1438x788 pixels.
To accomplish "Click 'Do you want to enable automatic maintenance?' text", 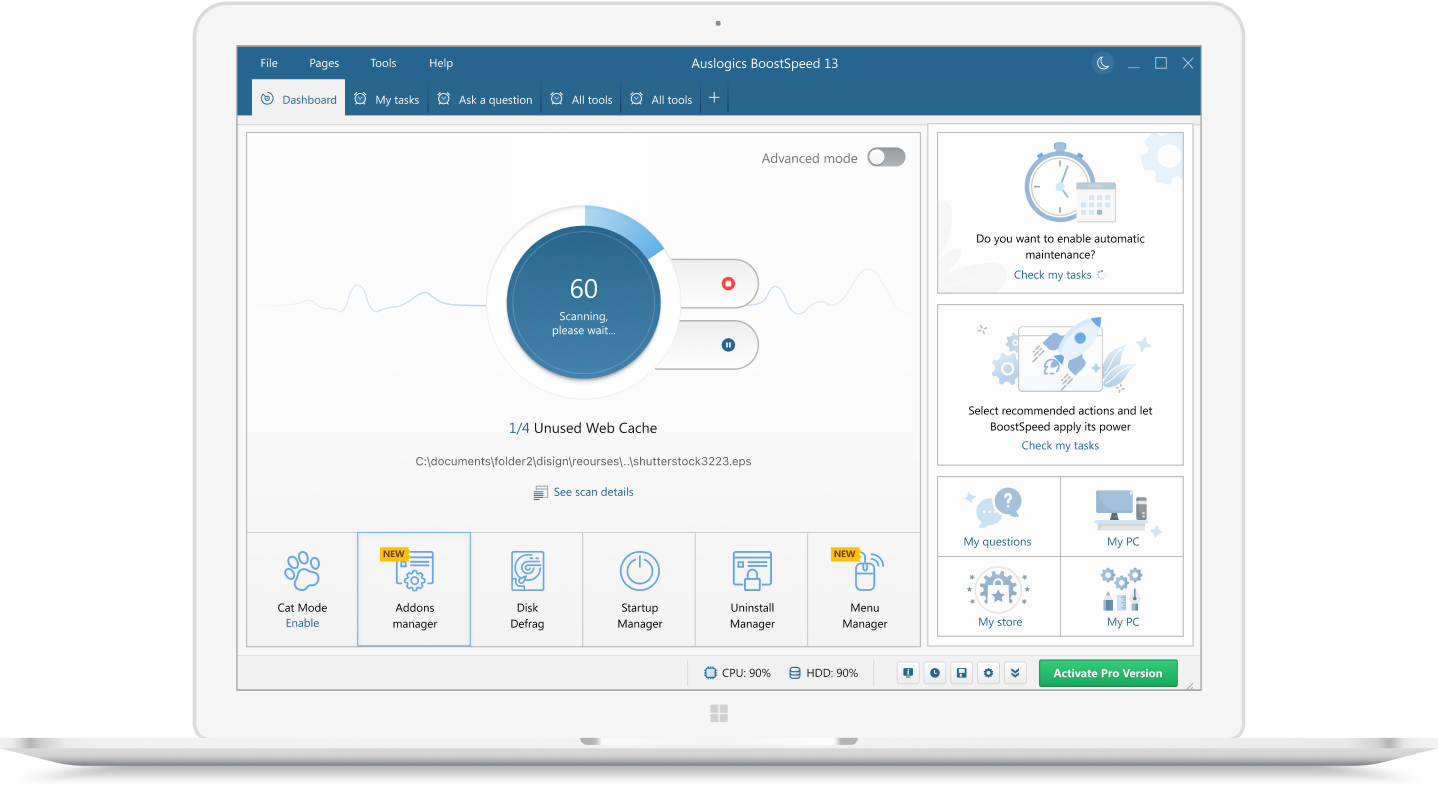I will pyautogui.click(x=1060, y=247).
